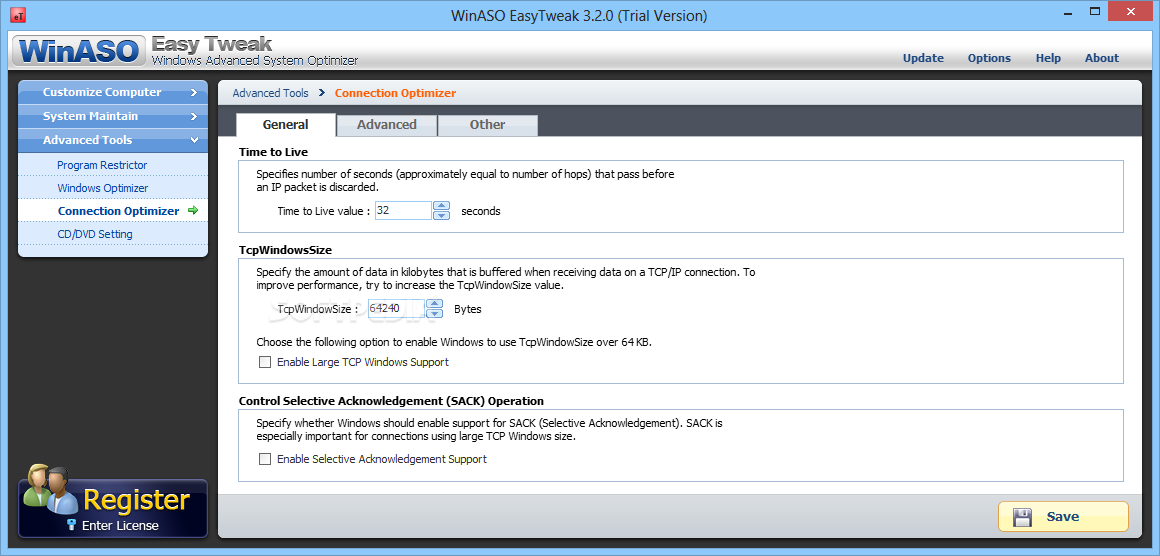The width and height of the screenshot is (1160, 556).
Task: Decrease TcpWindowSize with down arrow
Action: [x=435, y=313]
